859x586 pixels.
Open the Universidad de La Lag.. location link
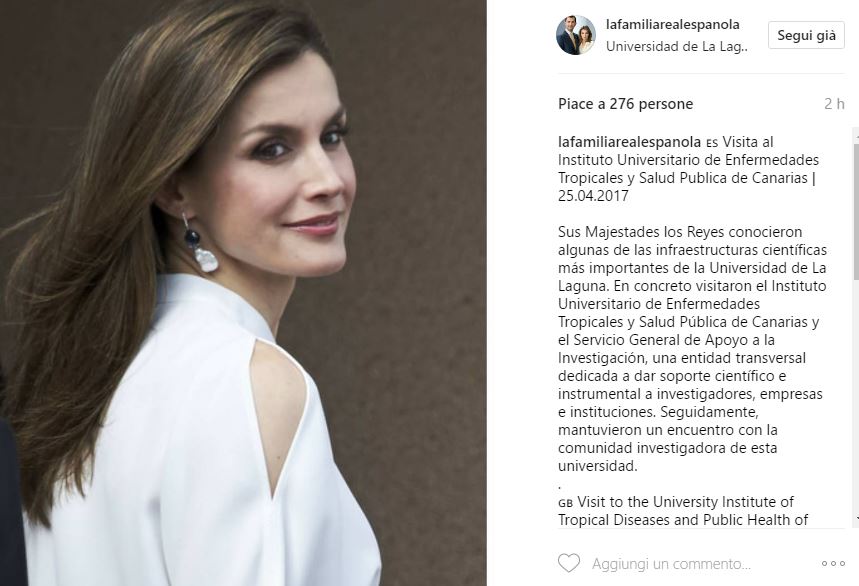(x=677, y=47)
